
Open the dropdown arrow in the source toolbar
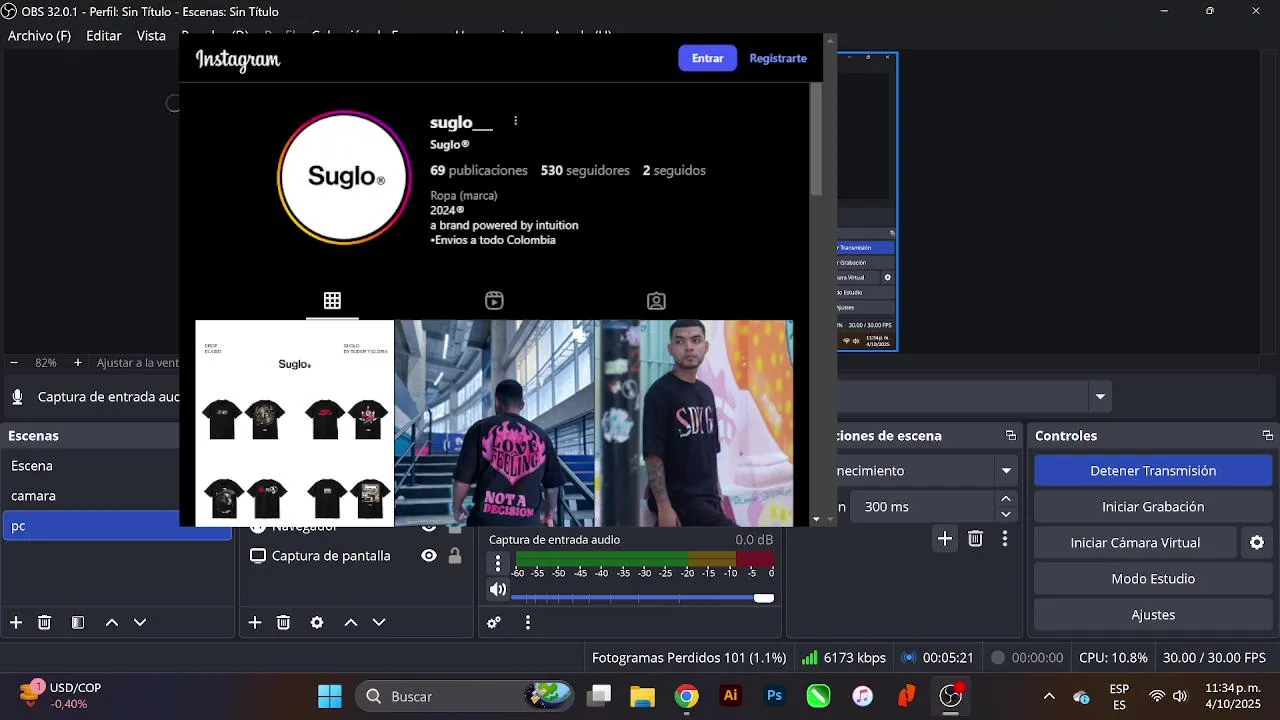pos(1100,397)
